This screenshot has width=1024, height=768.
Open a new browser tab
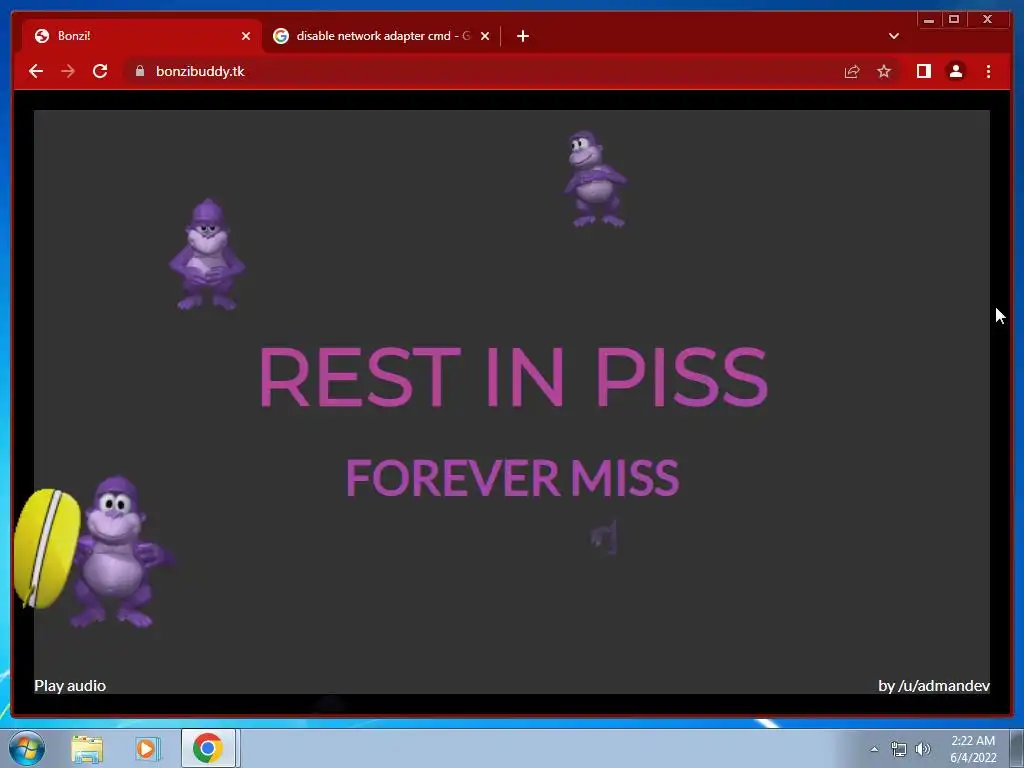[522, 36]
